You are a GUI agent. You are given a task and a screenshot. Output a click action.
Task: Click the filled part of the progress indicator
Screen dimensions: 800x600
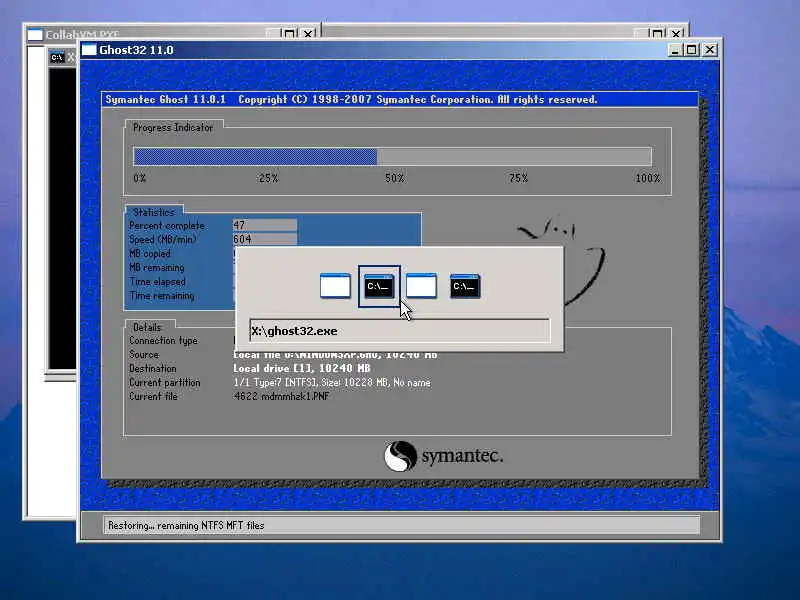tap(256, 157)
